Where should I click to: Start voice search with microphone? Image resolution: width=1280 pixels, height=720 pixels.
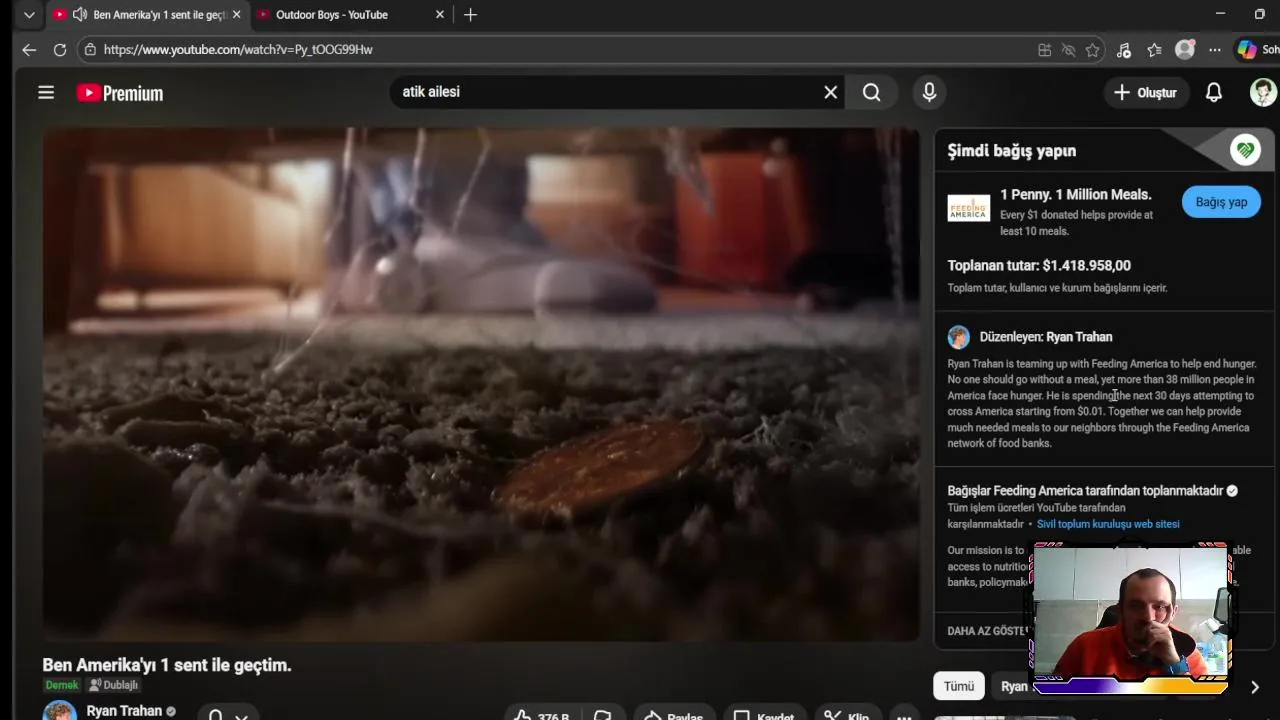[x=929, y=92]
